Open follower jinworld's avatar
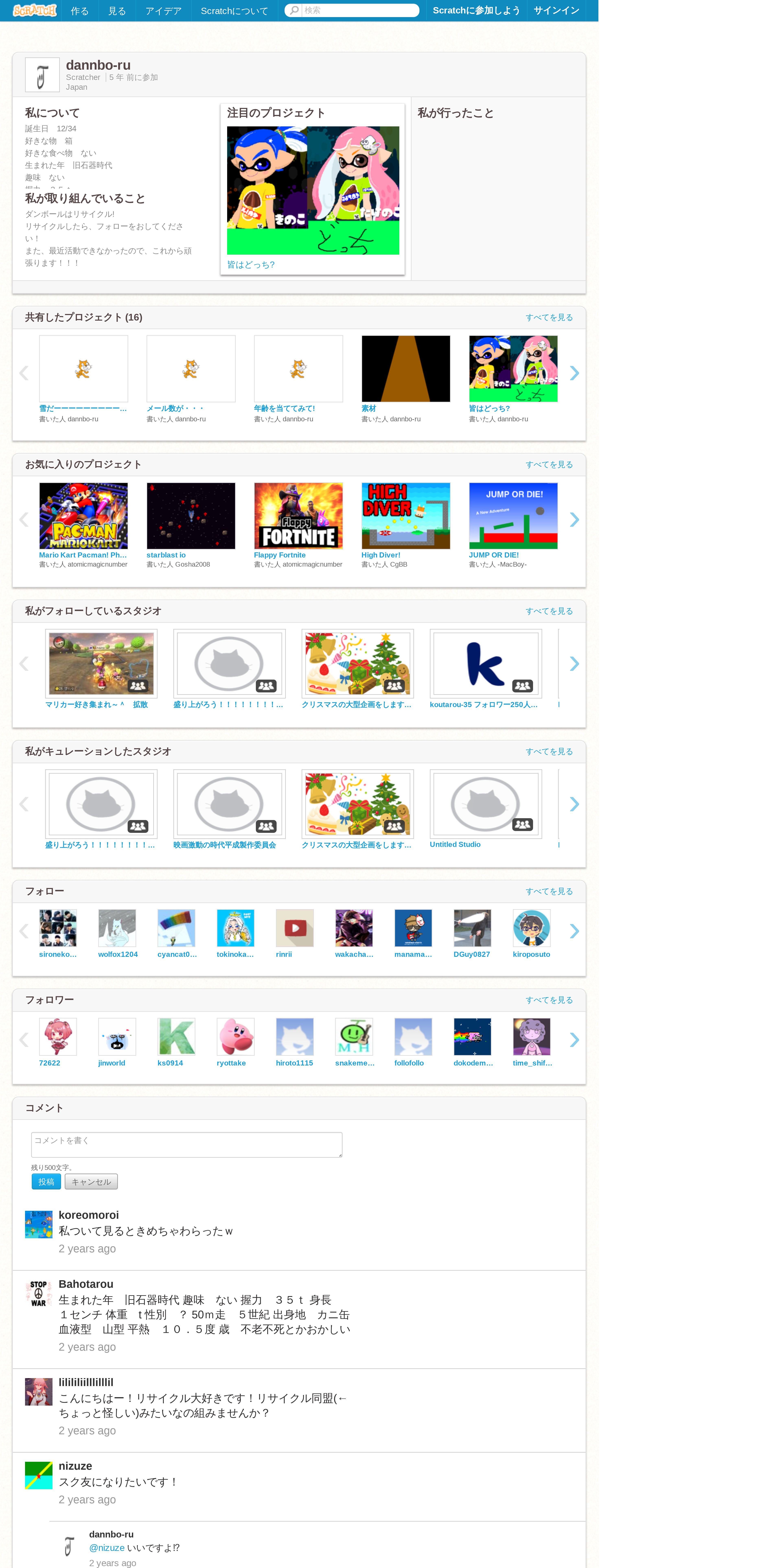The image size is (784, 1568). (117, 1037)
